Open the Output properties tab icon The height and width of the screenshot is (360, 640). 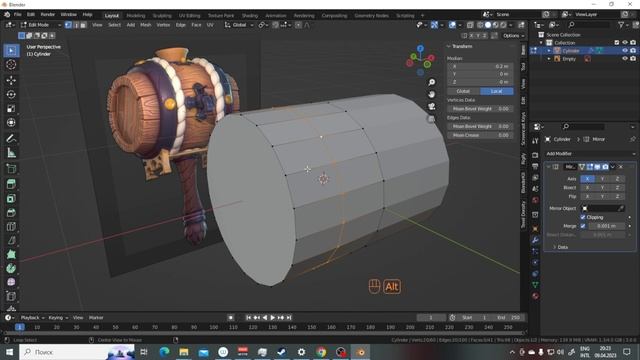[535, 166]
